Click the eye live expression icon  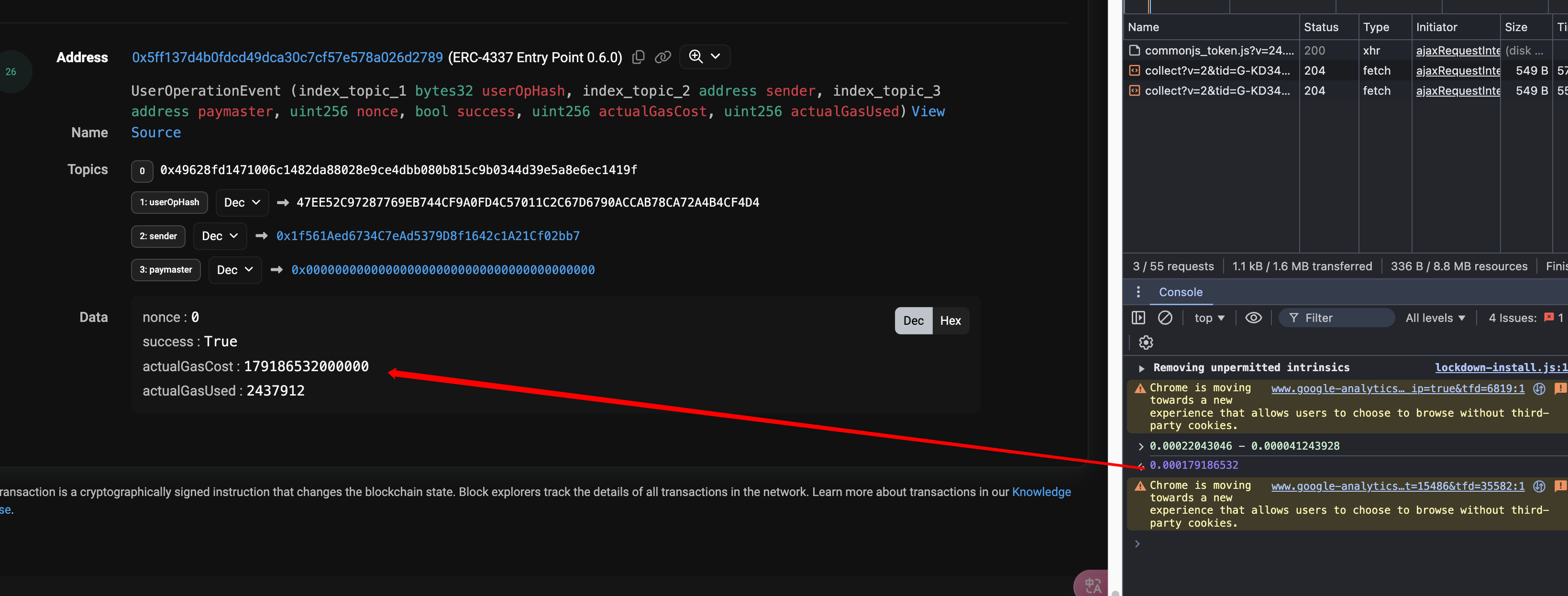[1253, 318]
